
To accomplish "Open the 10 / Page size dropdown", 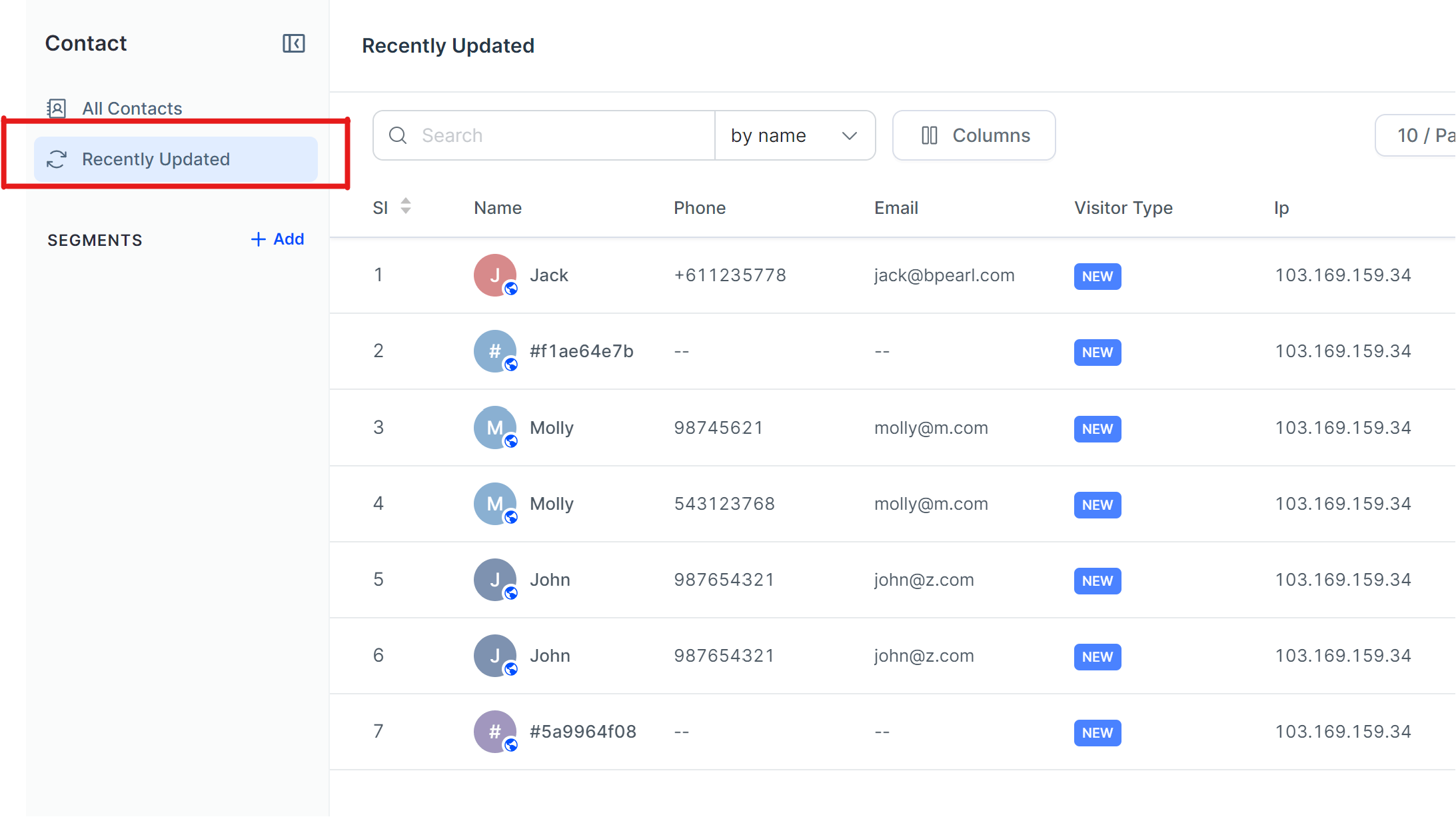I will [1415, 135].
